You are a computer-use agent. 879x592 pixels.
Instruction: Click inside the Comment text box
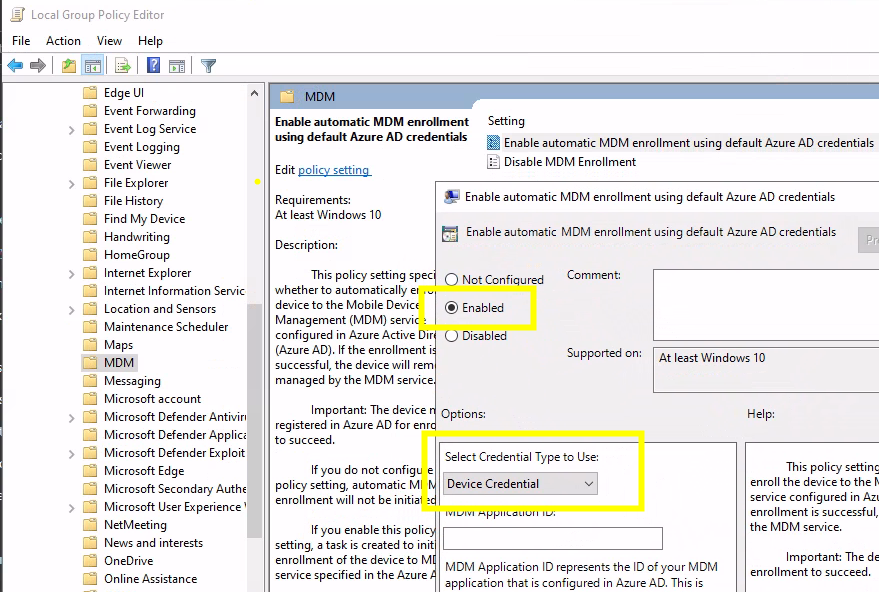point(766,304)
